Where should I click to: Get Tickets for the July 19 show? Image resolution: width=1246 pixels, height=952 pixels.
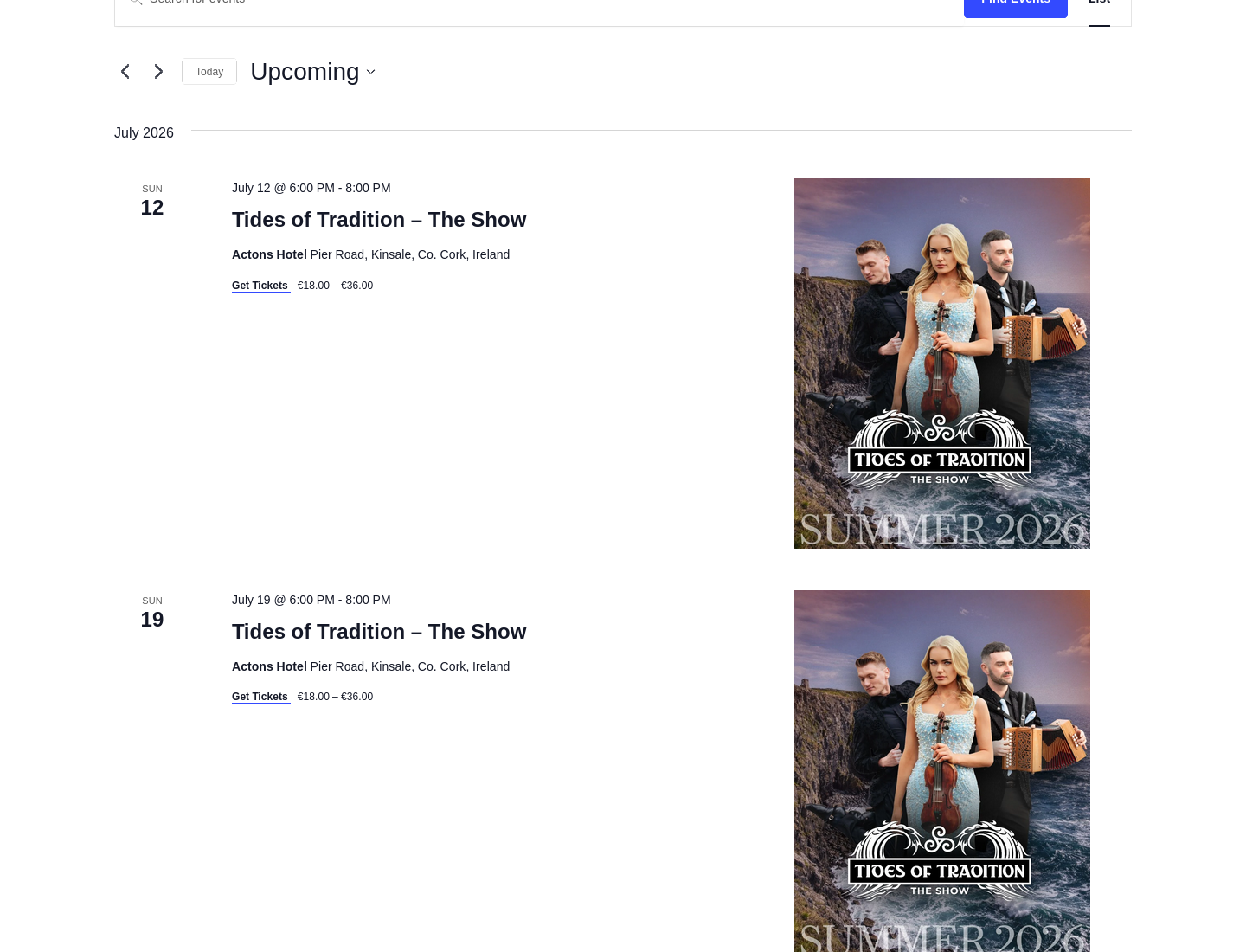point(260,697)
